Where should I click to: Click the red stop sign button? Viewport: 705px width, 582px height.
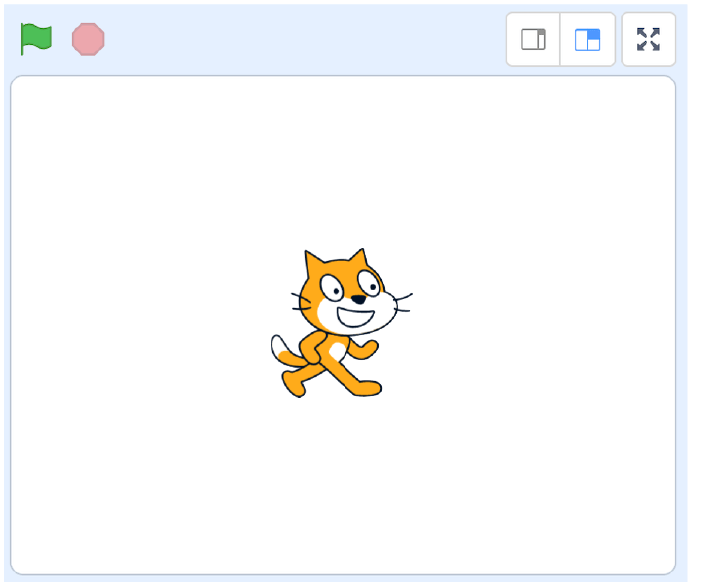click(x=88, y=39)
